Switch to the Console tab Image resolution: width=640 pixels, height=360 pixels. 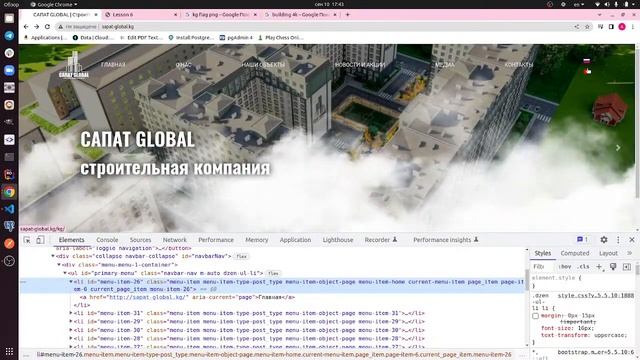click(x=107, y=240)
